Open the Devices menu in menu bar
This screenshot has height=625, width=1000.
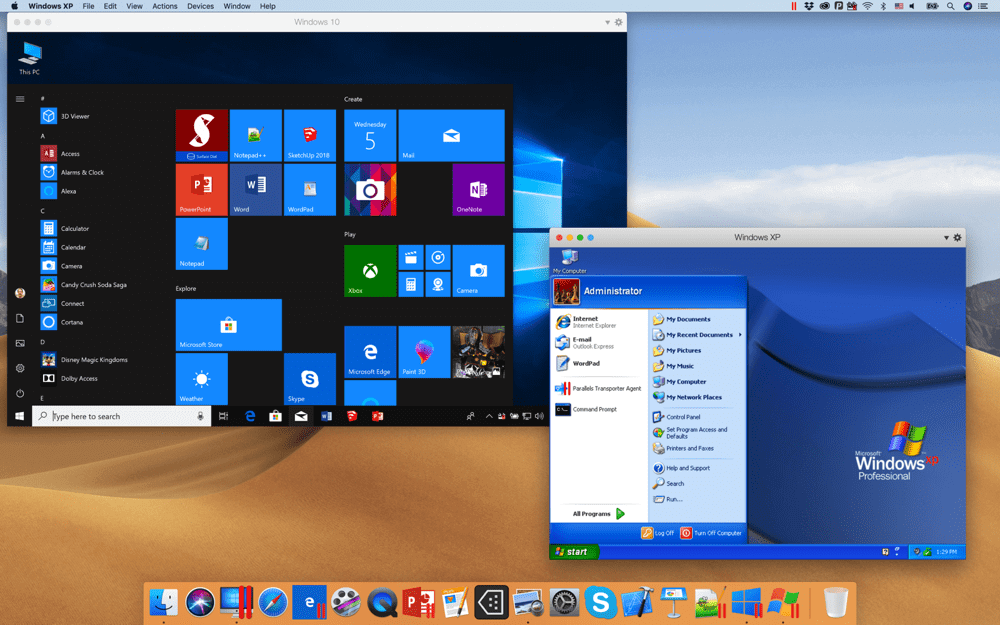pos(200,6)
